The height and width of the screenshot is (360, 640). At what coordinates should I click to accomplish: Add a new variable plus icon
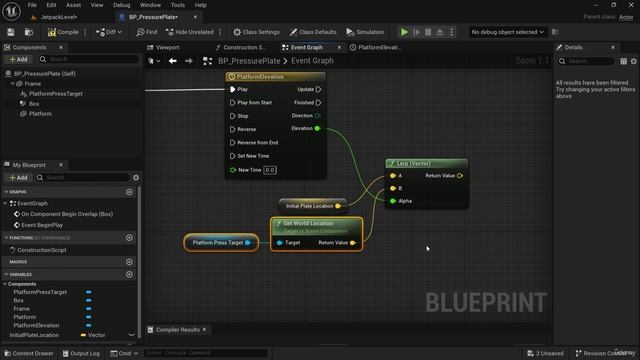tap(129, 274)
